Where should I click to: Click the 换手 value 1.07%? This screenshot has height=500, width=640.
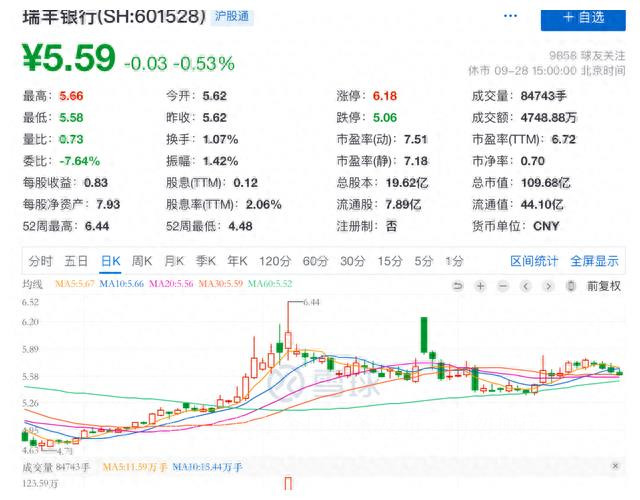click(x=220, y=140)
